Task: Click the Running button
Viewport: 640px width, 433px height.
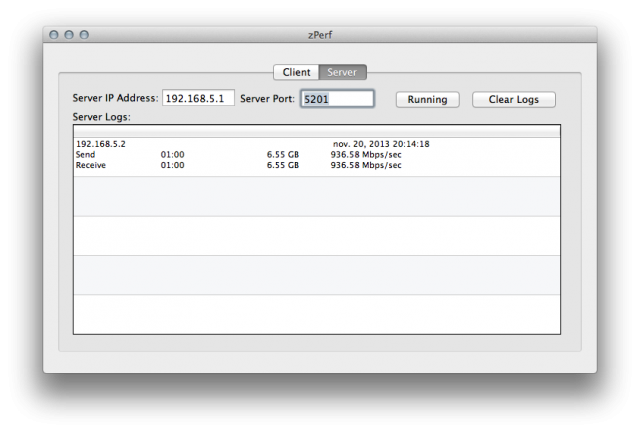Action: point(427,100)
